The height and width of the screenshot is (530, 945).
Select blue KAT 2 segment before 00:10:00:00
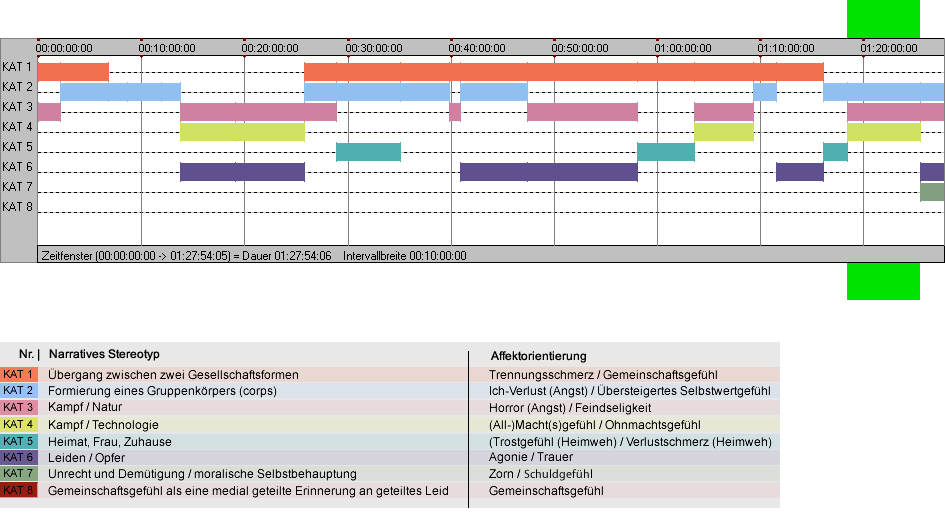[121, 92]
